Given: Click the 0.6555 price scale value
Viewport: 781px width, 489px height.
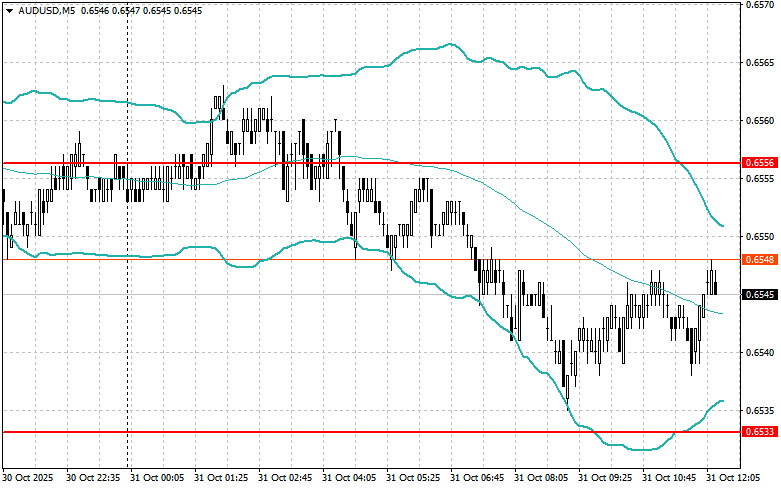Looking at the screenshot, I should (760, 178).
